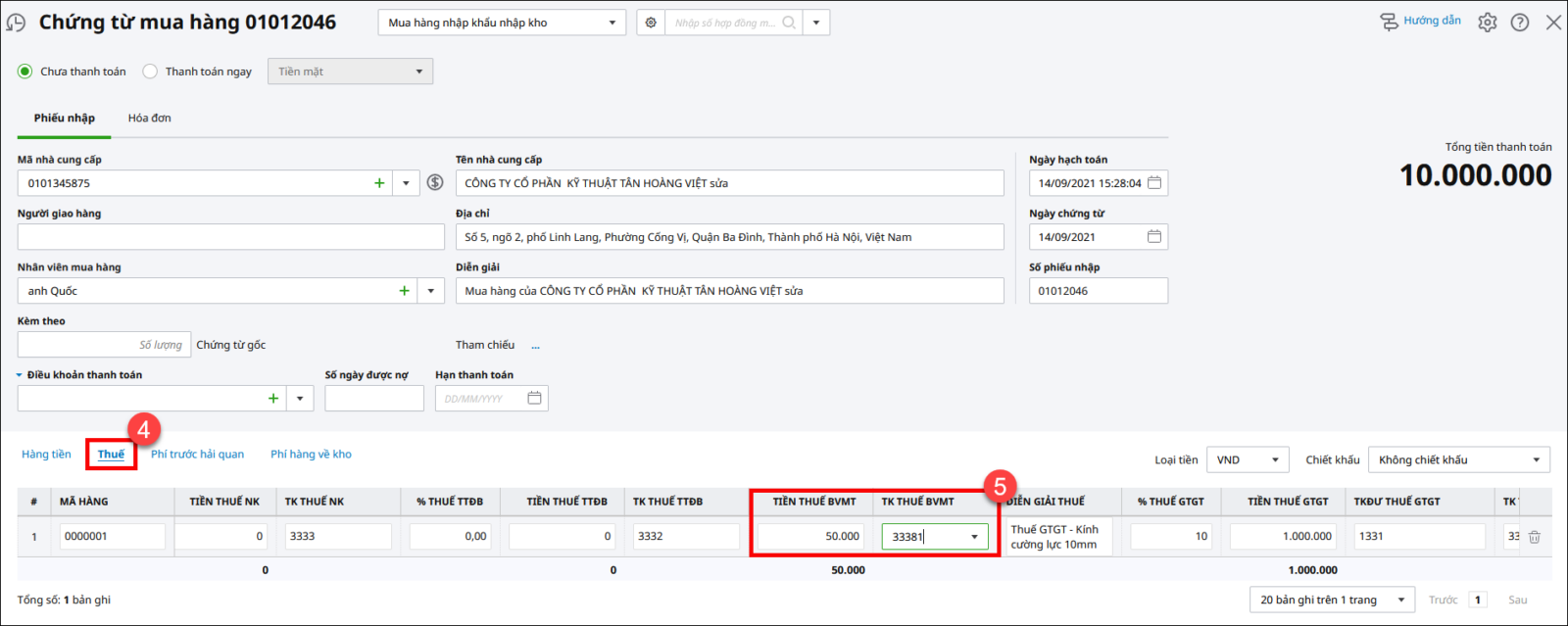This screenshot has height=626, width=1568.
Task: Select Chưa thanh toán radio option
Action: [25, 72]
